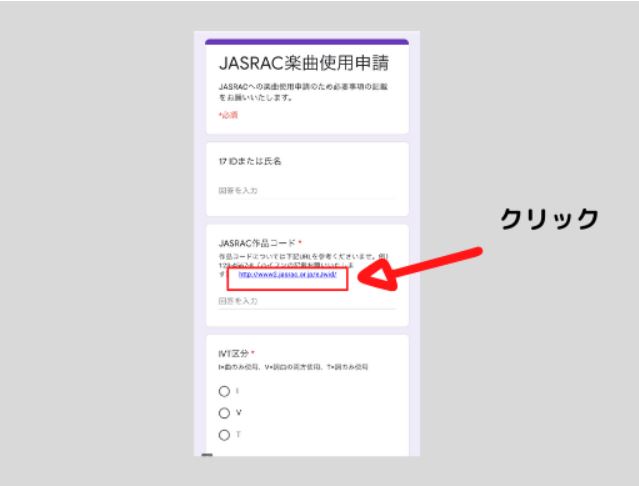The height and width of the screenshot is (486, 639).
Task: Click the form title JASRAC楽曲使用申請
Action: click(304, 65)
